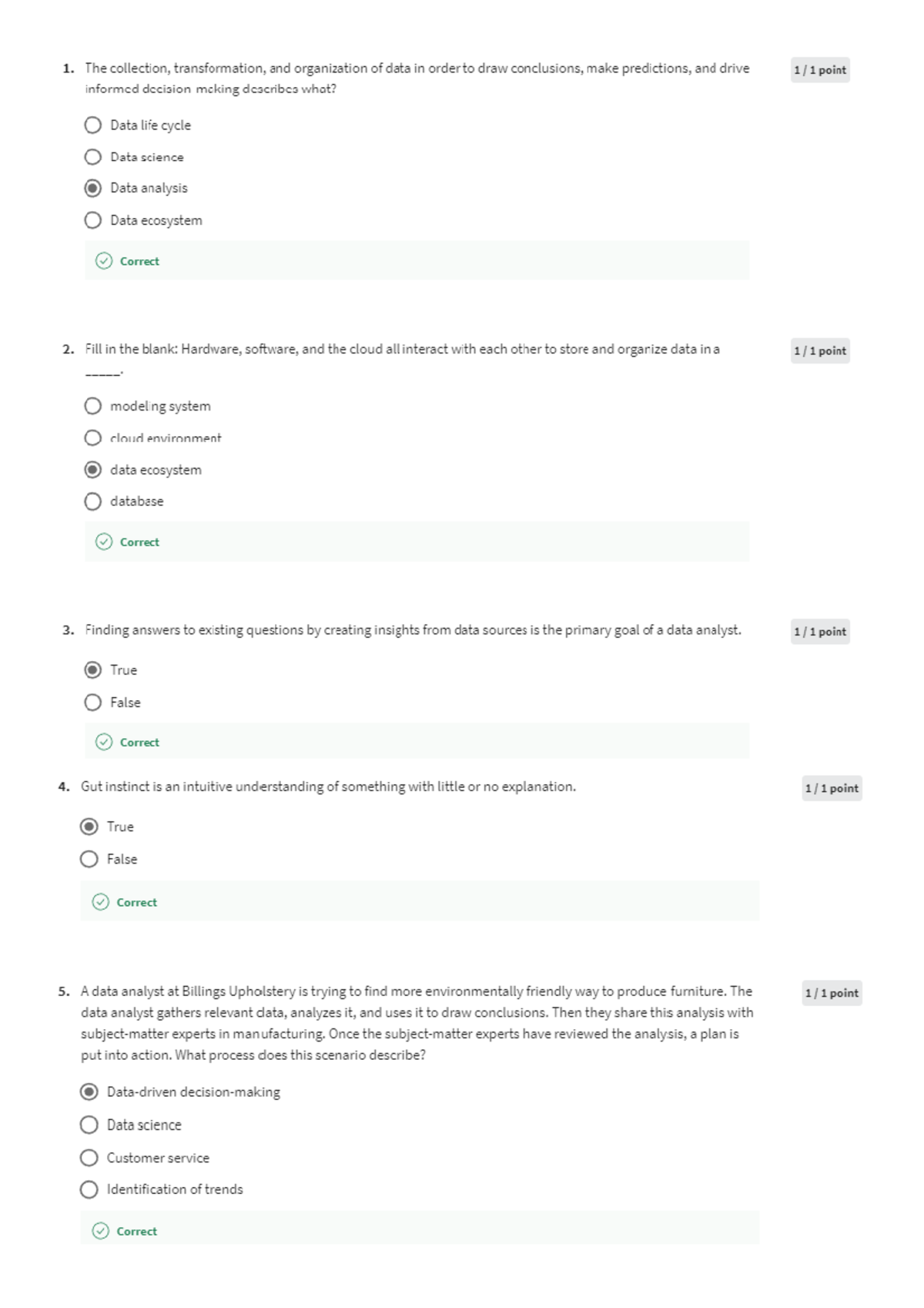This screenshot has height=1308, width=924.
Task: Select the 'modeling system' radio option
Action: (93, 406)
